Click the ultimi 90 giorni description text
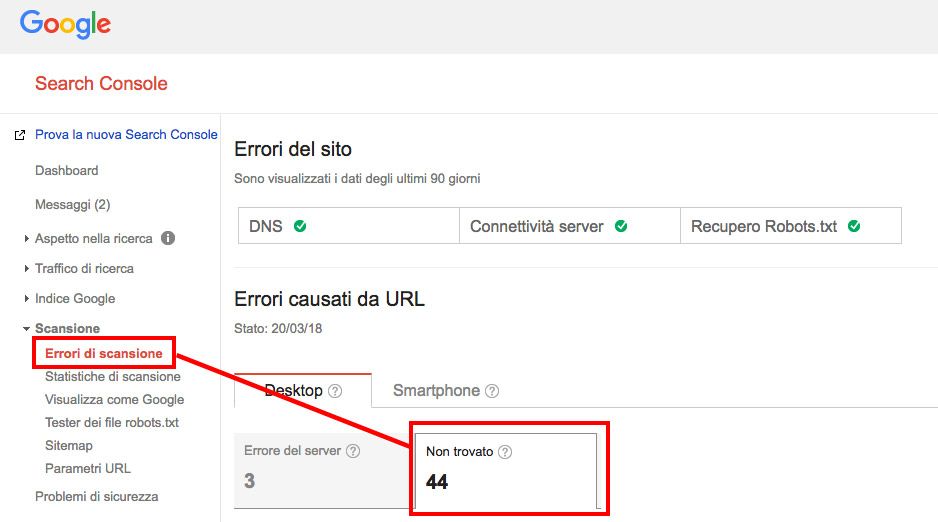Image resolution: width=938 pixels, height=522 pixels. pos(357,178)
